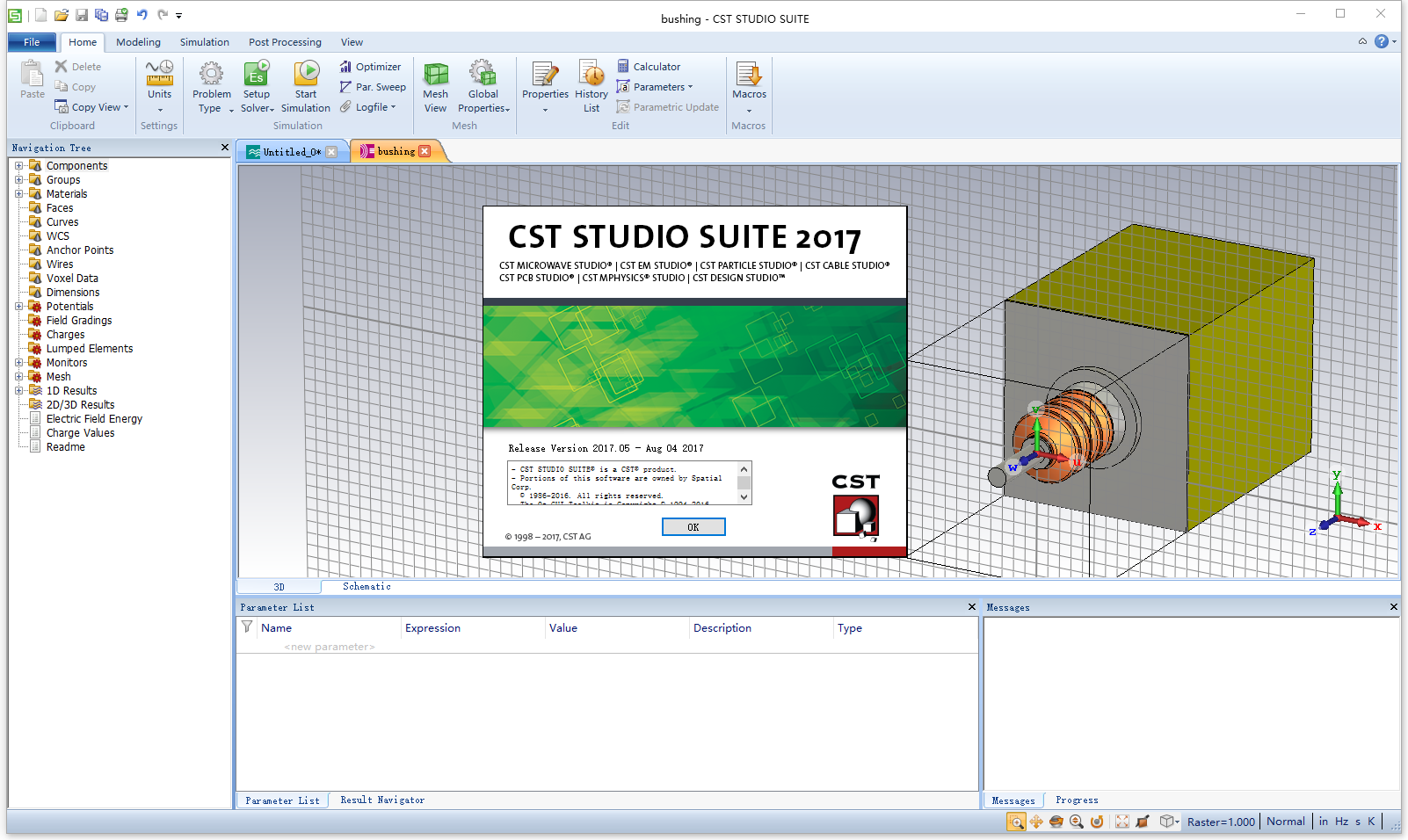Open the Optimizer tool

(370, 67)
